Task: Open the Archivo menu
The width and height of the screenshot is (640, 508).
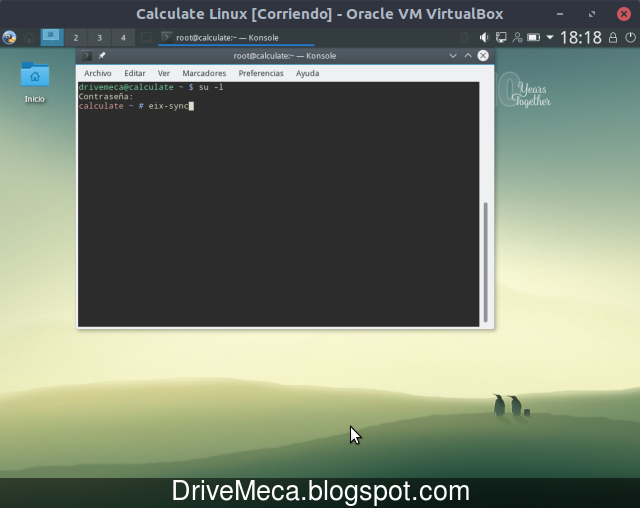Action: click(98, 73)
